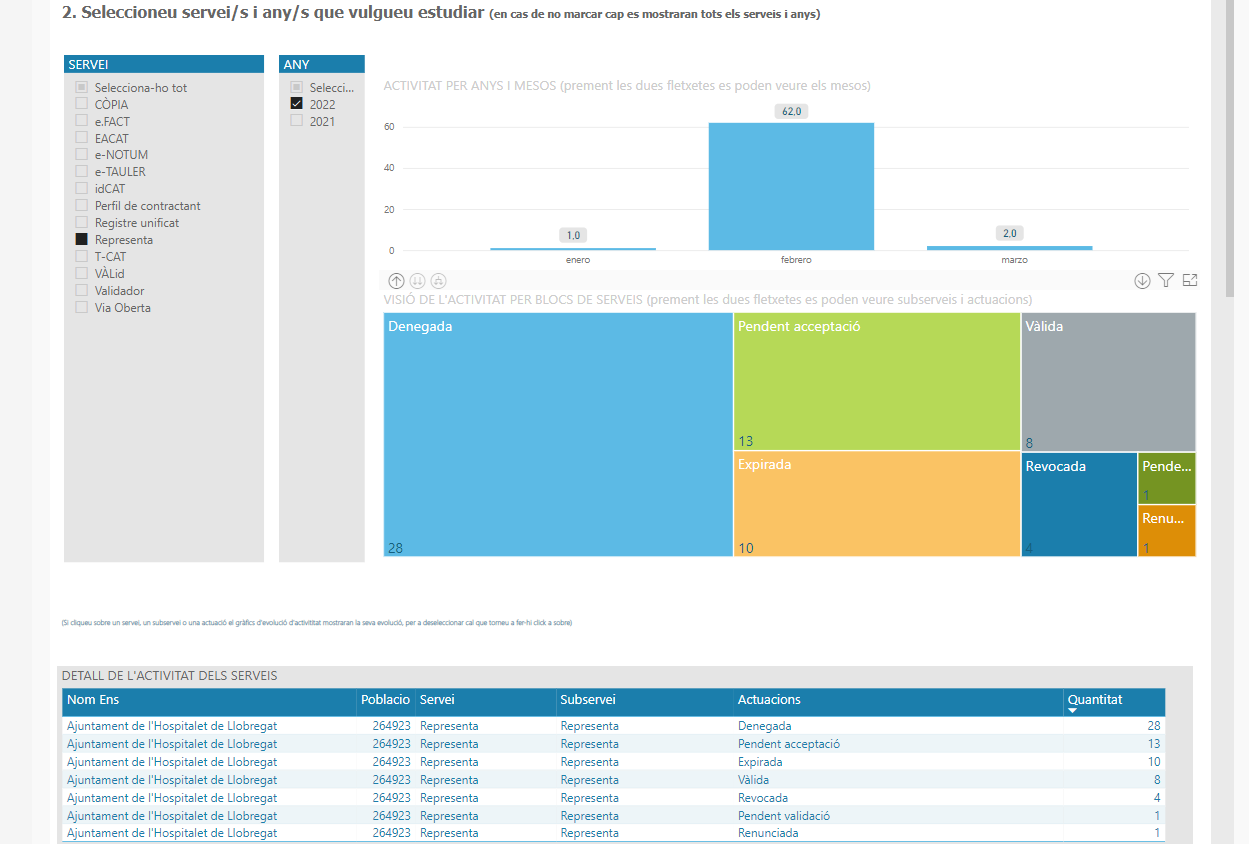Open the treemap filter funnel icon

pyautogui.click(x=1166, y=281)
